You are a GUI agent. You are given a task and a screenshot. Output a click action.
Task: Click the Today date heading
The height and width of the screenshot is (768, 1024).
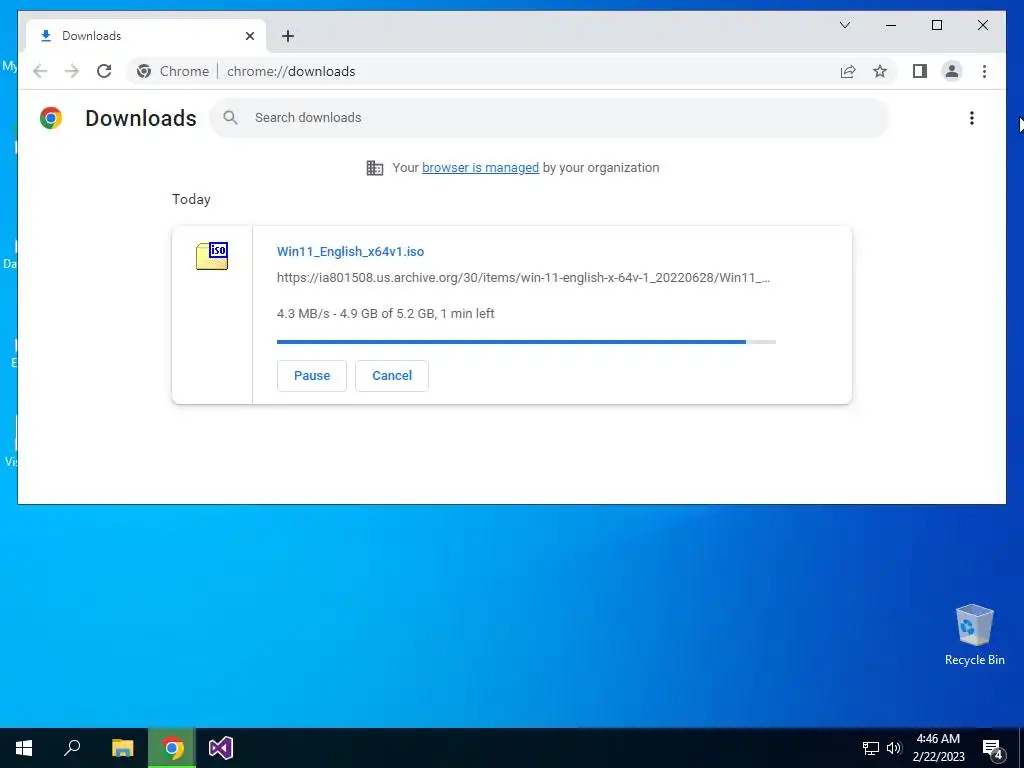coord(191,199)
